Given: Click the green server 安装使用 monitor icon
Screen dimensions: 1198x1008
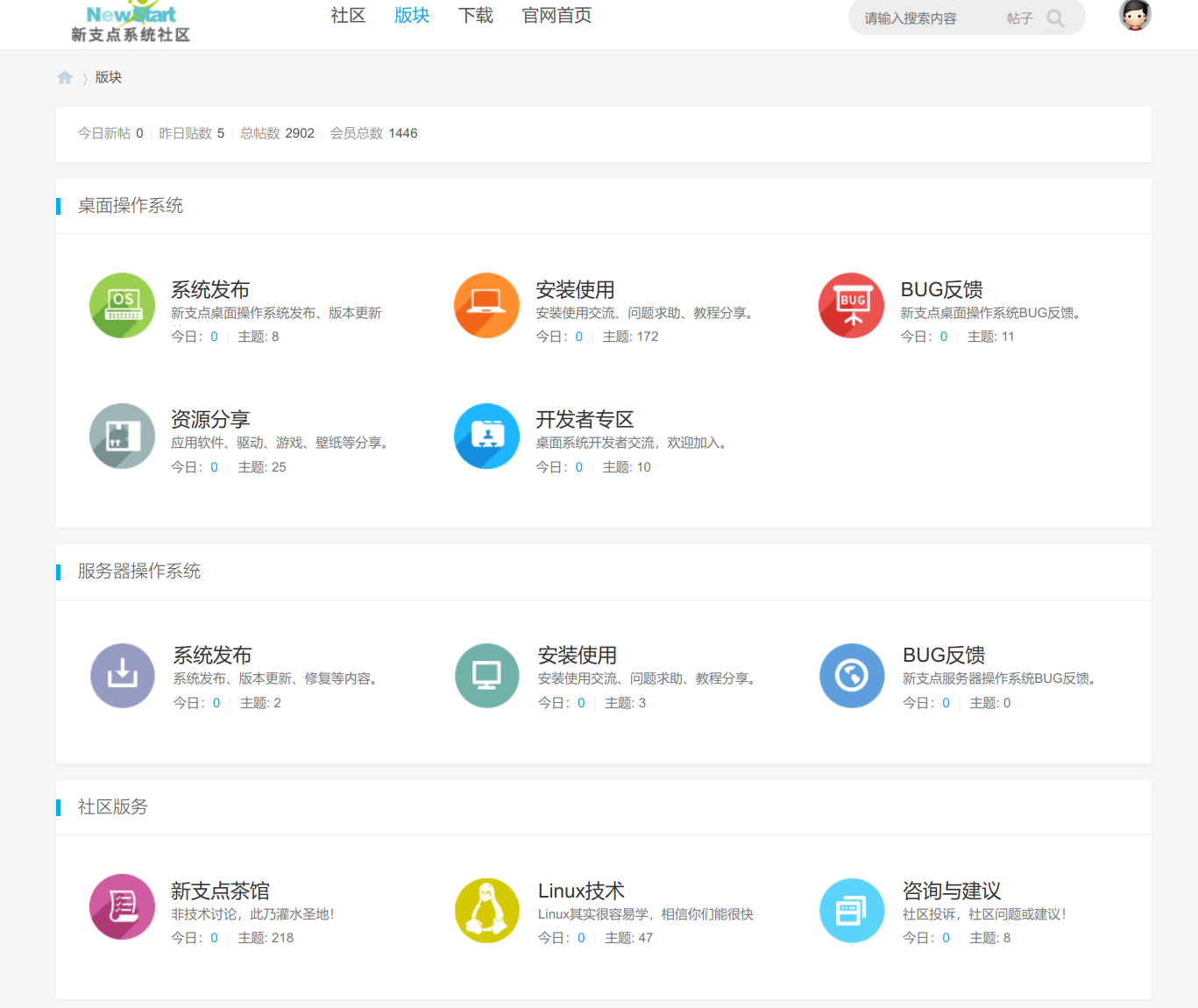Looking at the screenshot, I should [486, 675].
